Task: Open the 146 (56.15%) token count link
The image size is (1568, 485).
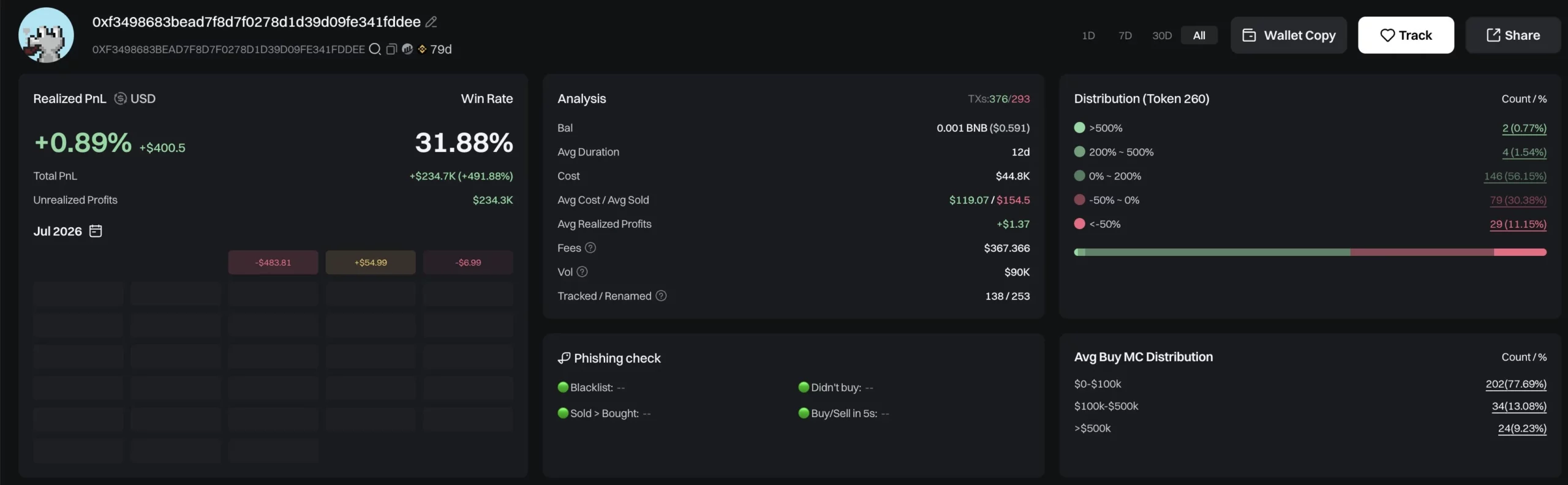Action: pos(1515,176)
